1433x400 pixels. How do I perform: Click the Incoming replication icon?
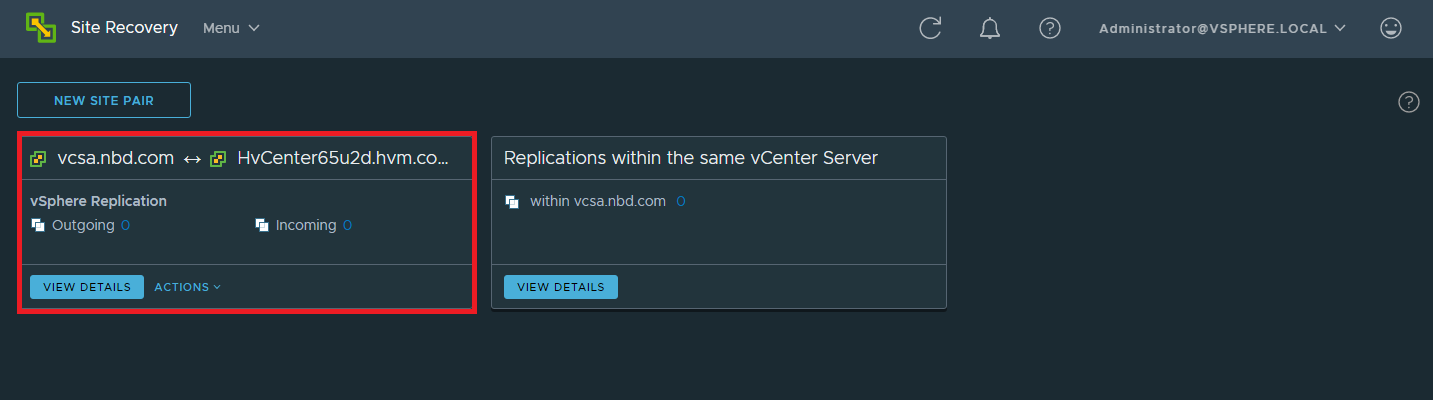263,225
